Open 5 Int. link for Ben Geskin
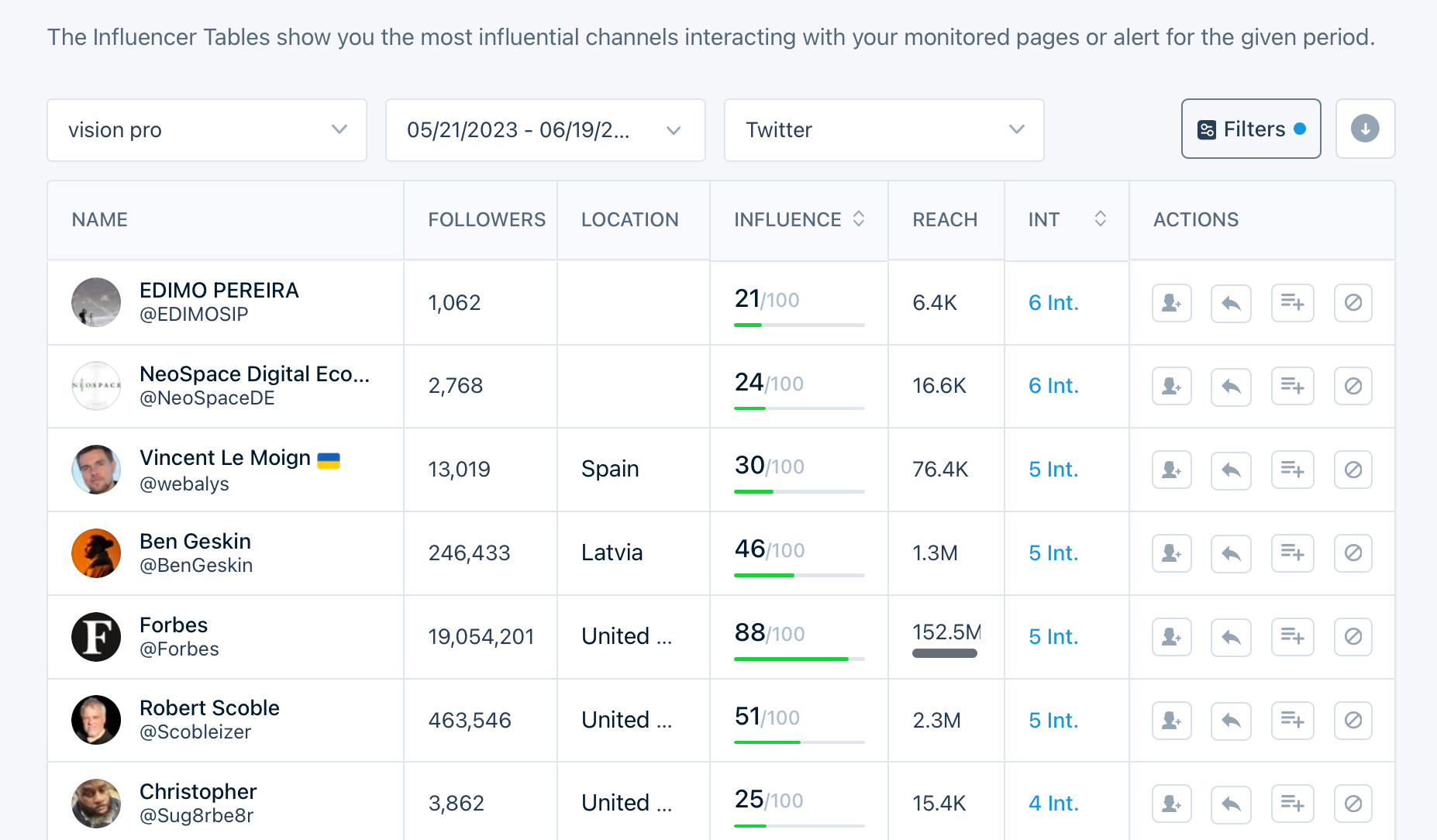 [1053, 553]
